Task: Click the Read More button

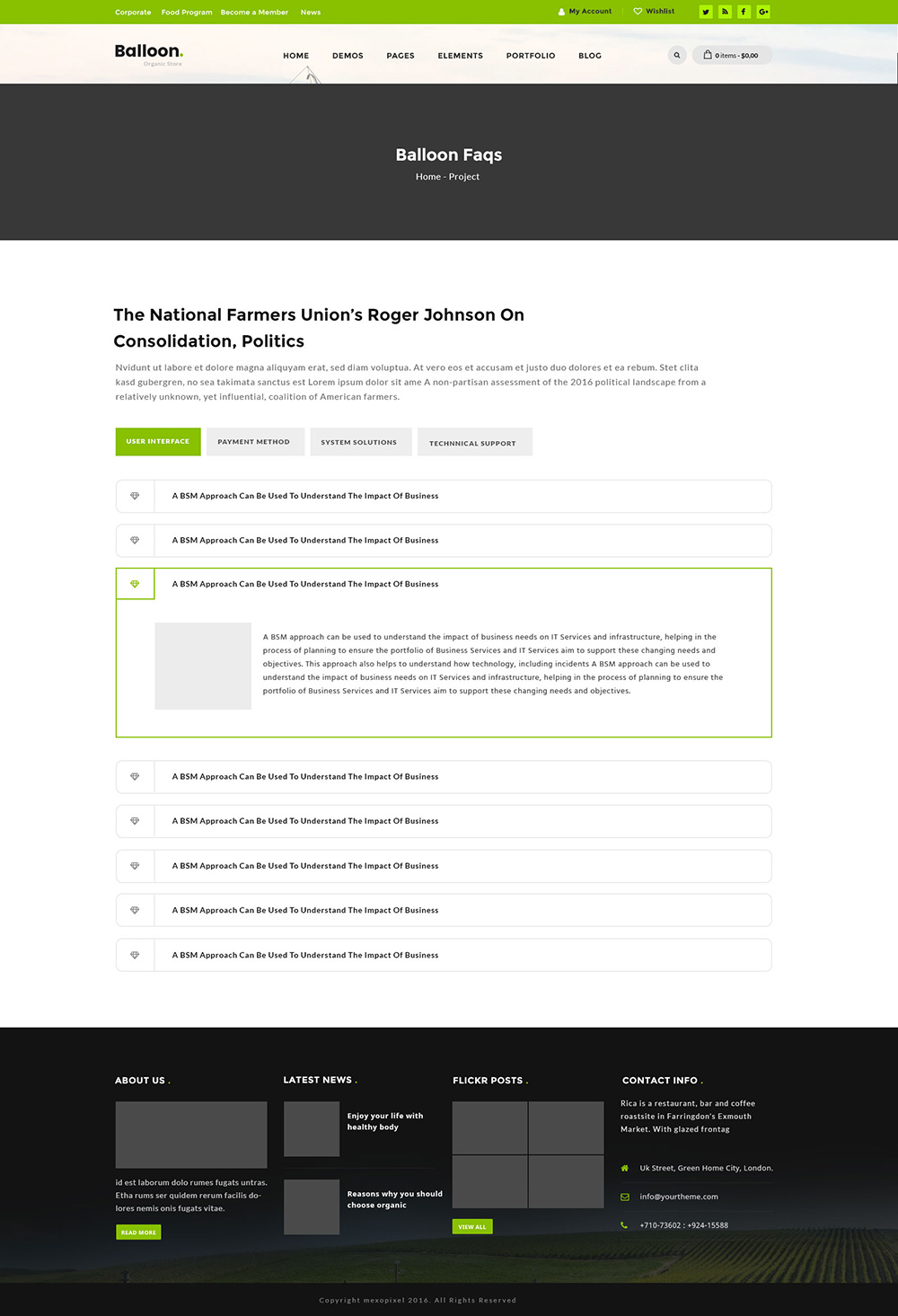Action: [138, 1232]
